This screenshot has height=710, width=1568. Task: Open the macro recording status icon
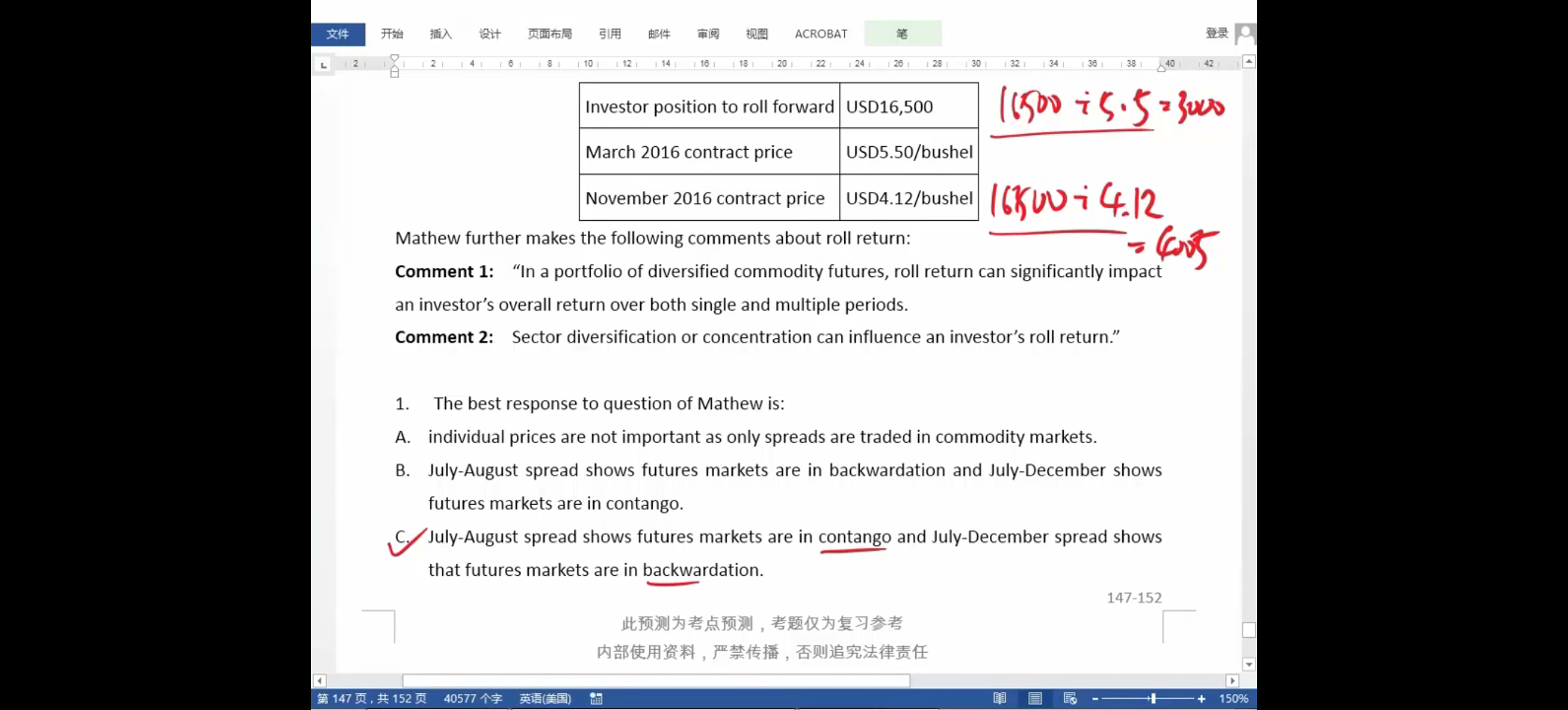(596, 698)
